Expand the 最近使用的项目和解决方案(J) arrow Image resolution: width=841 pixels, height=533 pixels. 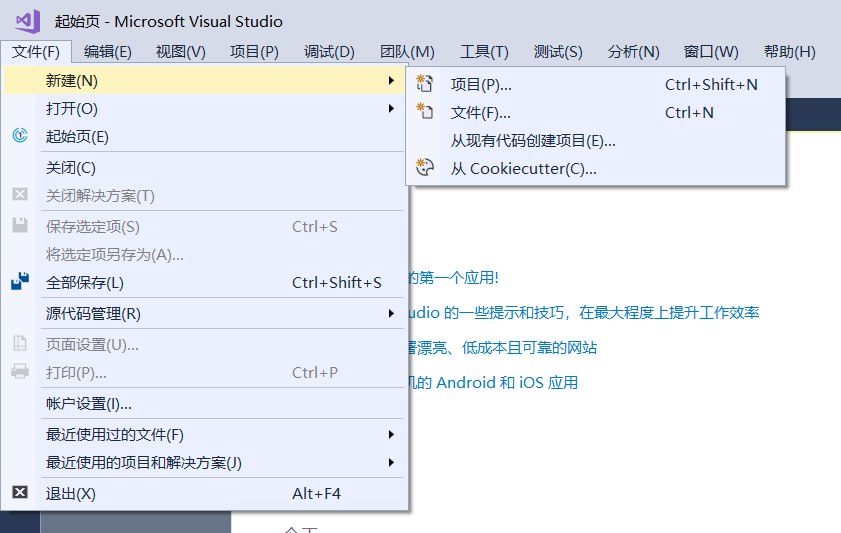(x=391, y=462)
